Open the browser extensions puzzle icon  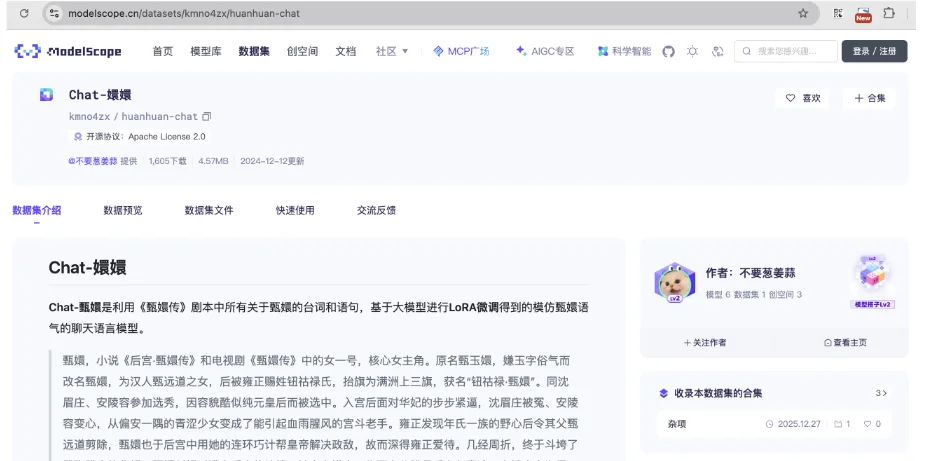pyautogui.click(x=888, y=14)
